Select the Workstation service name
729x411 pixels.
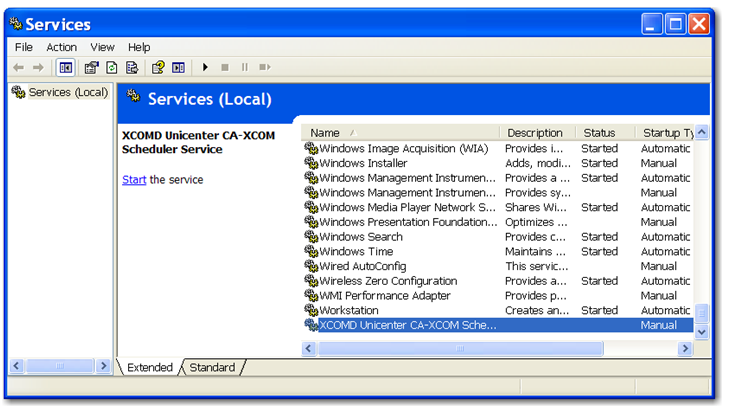[349, 310]
